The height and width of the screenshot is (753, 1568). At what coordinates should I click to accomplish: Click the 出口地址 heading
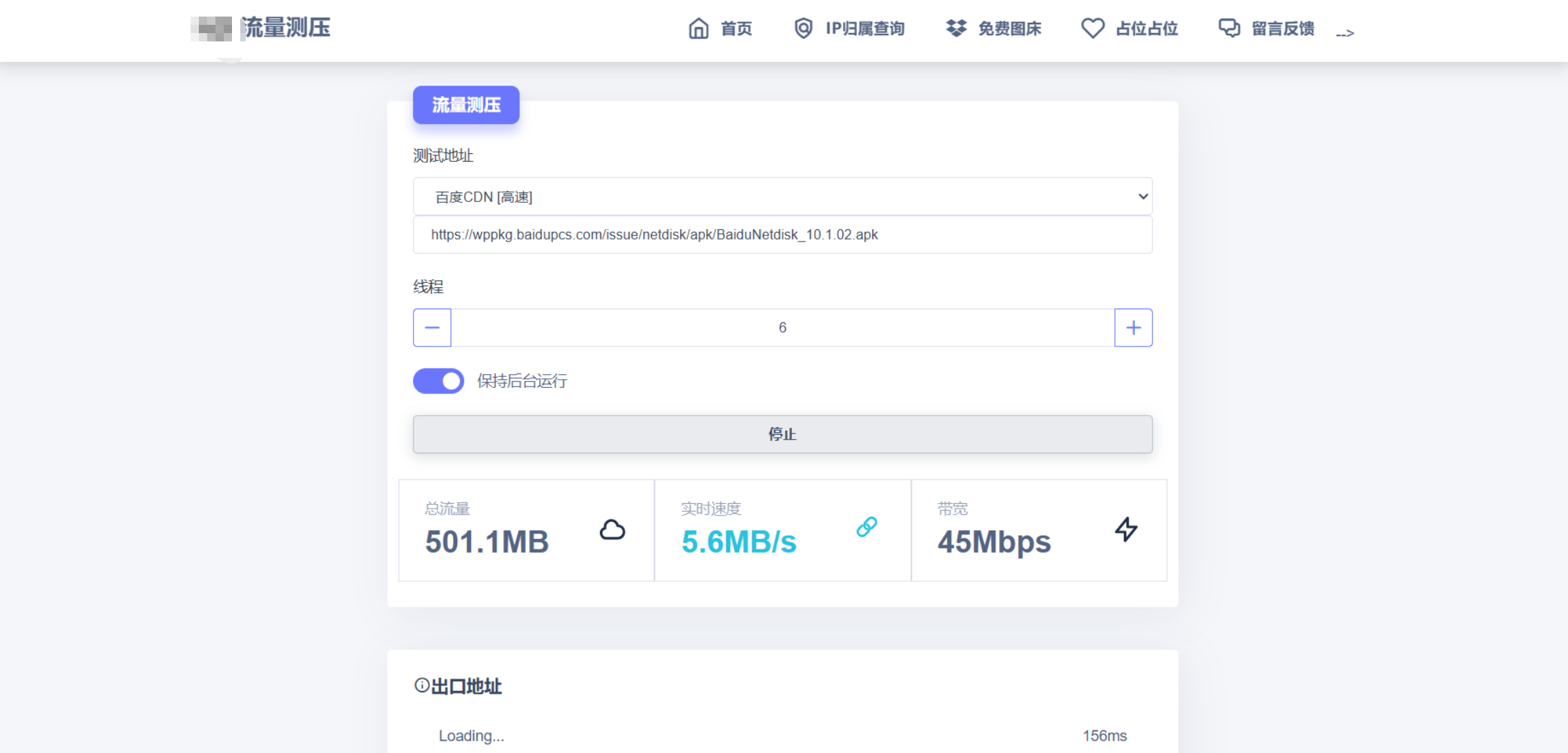(466, 686)
